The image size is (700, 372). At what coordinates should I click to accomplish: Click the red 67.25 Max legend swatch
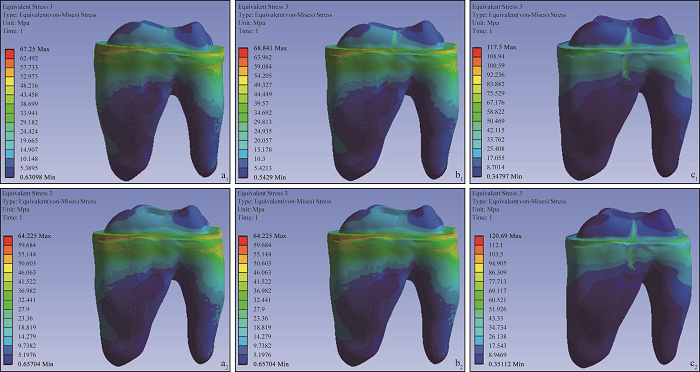pos(10,53)
